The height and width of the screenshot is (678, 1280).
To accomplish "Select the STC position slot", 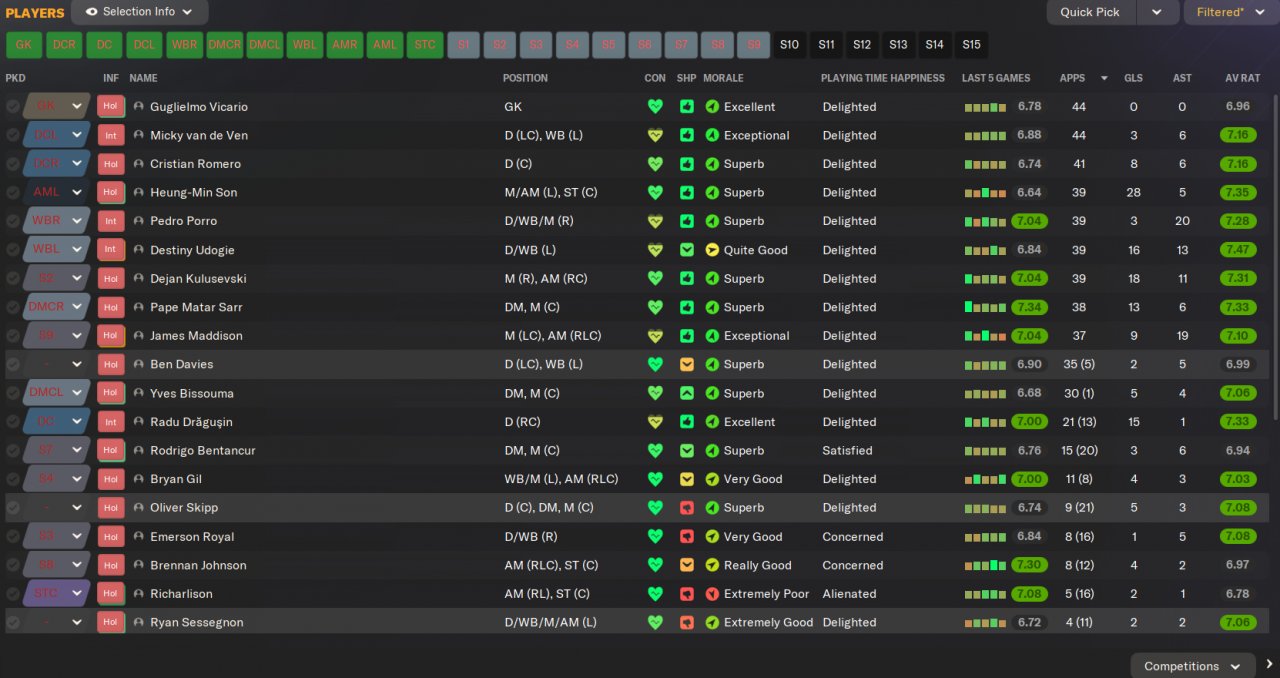I will [x=425, y=45].
